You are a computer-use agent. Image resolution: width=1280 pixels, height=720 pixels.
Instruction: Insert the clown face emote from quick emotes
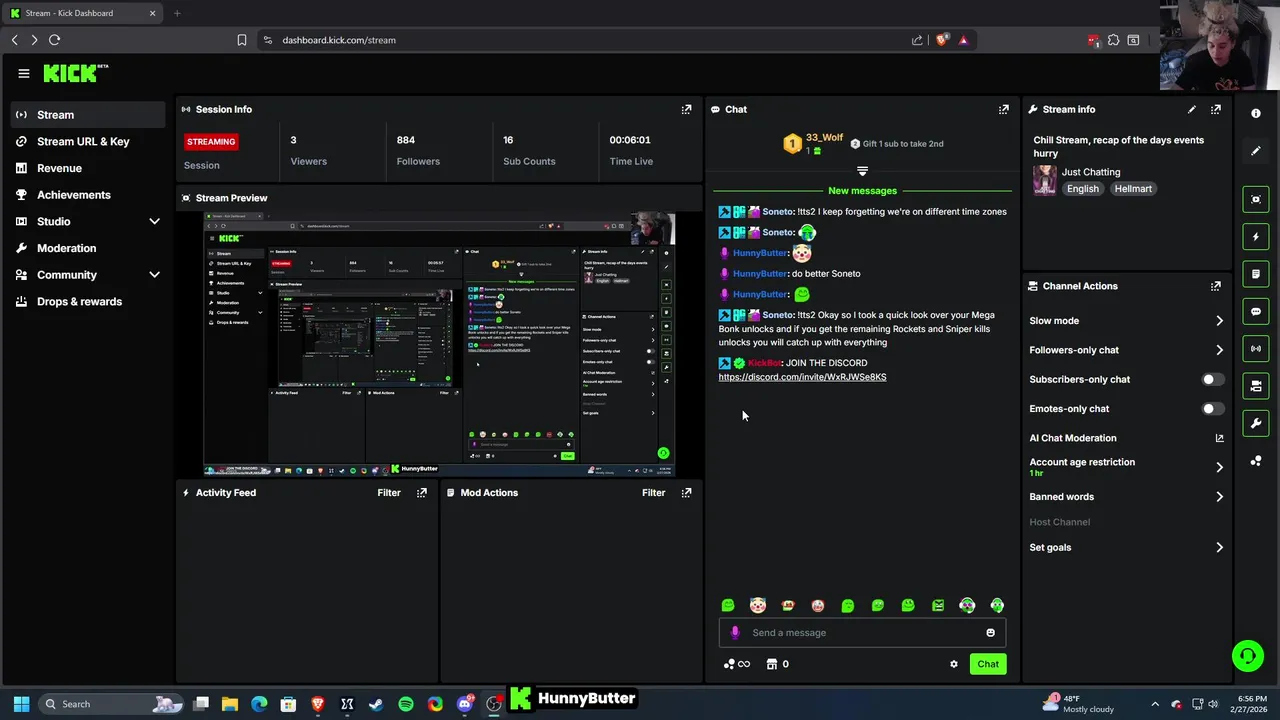(x=758, y=605)
